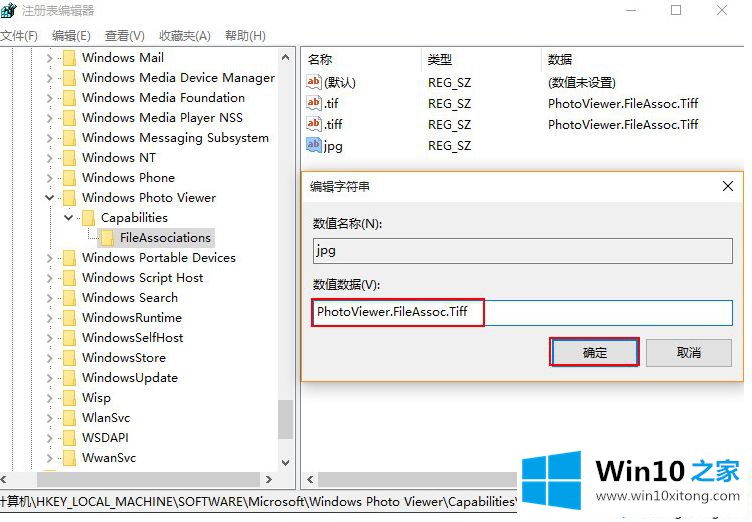This screenshot has height=522, width=752.
Task: Click the Windows Media Foundation folder icon
Action: point(70,98)
